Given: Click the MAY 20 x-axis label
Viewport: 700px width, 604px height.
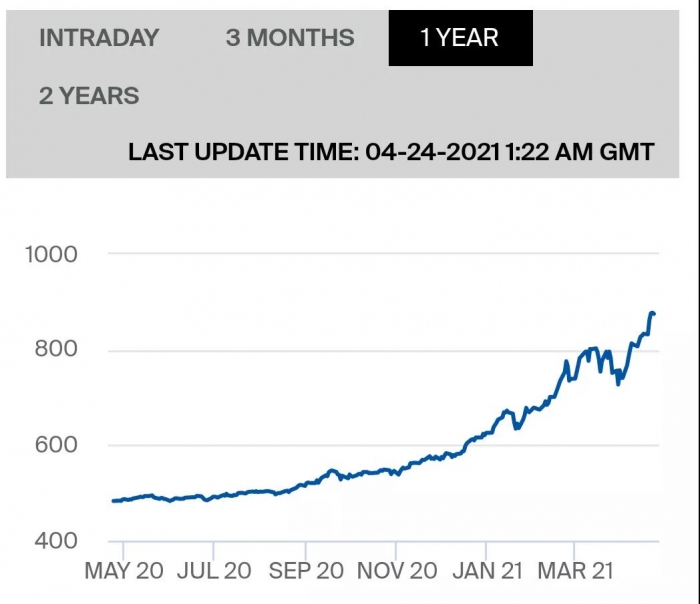Looking at the screenshot, I should tap(124, 571).
